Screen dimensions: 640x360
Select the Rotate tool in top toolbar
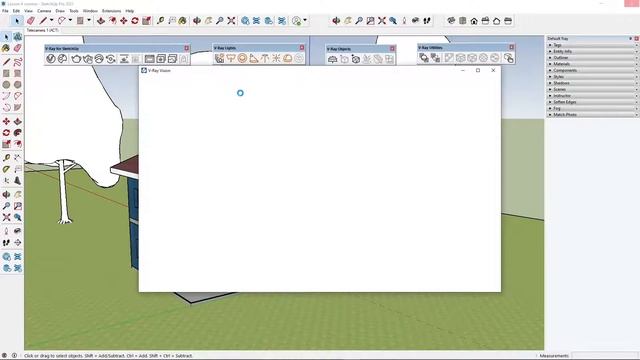click(135, 20)
